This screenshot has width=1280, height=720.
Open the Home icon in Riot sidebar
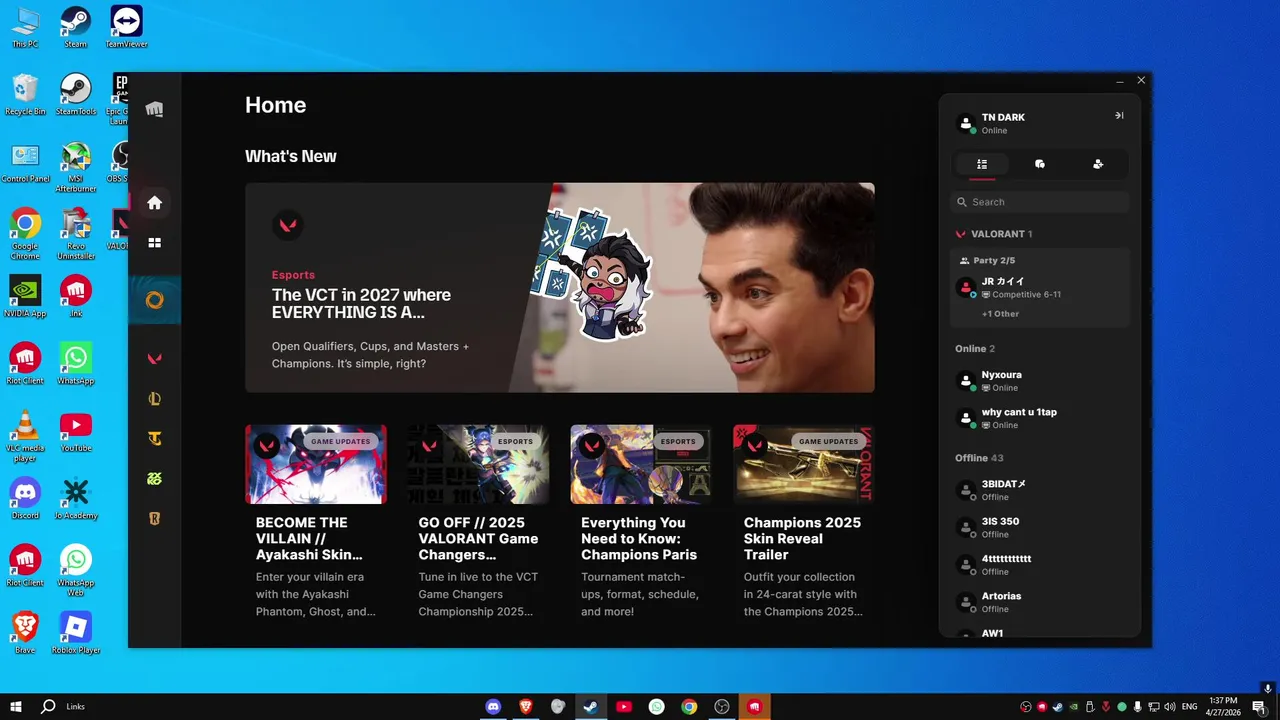pos(154,203)
